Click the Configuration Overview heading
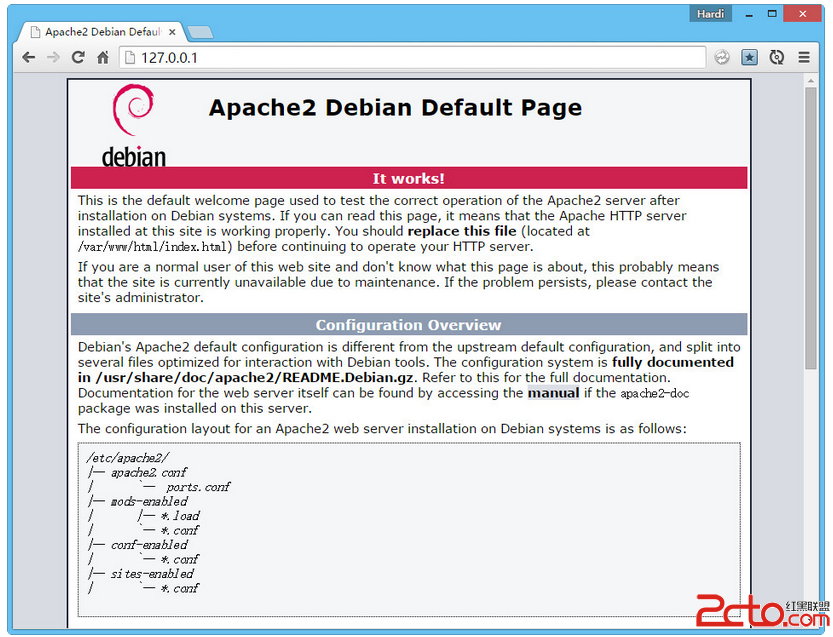Image resolution: width=833 pixels, height=637 pixels. [409, 325]
